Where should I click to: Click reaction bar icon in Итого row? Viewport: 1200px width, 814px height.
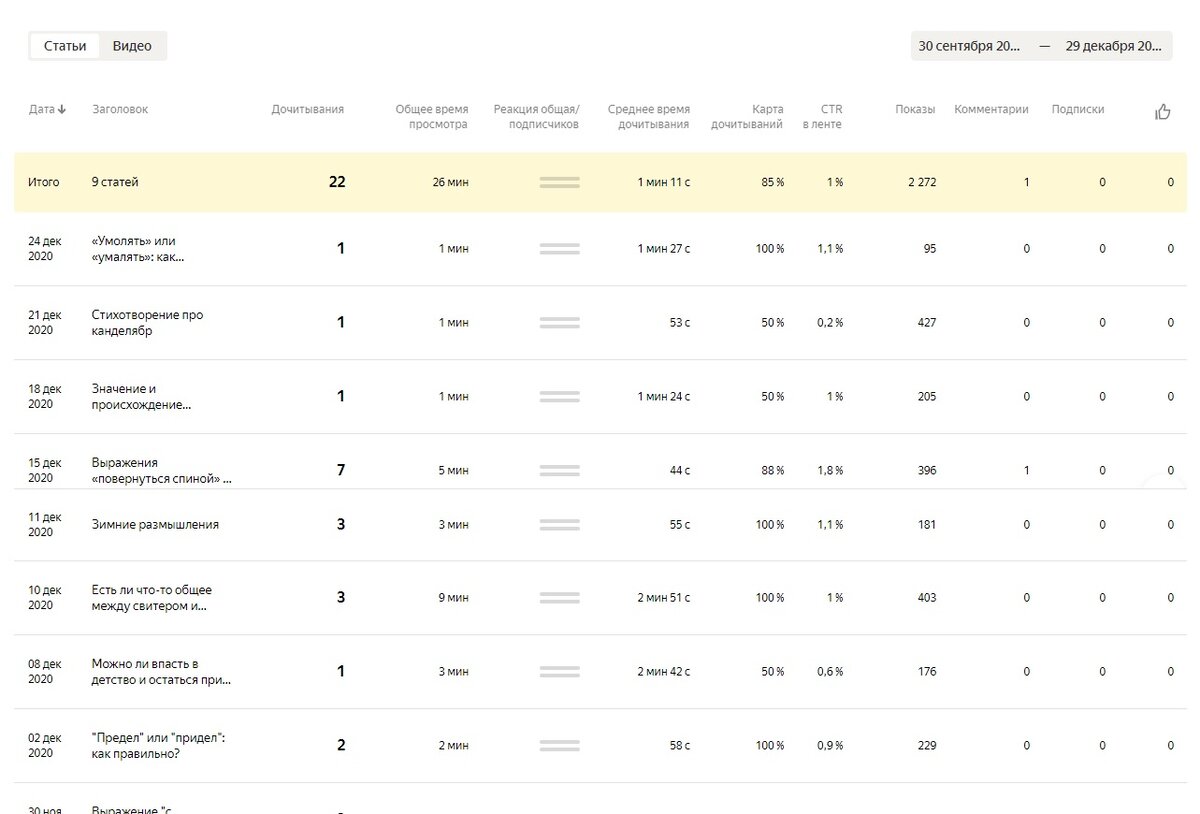click(x=559, y=183)
